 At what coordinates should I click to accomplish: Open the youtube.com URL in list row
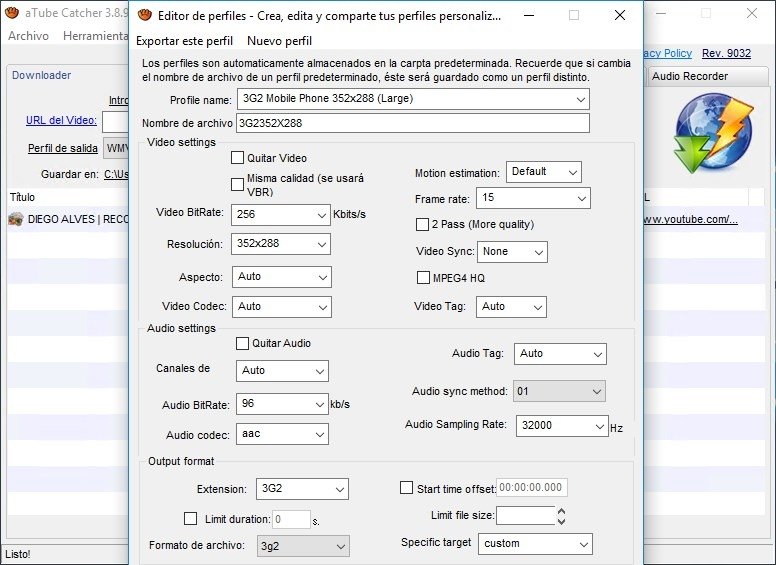click(x=691, y=219)
